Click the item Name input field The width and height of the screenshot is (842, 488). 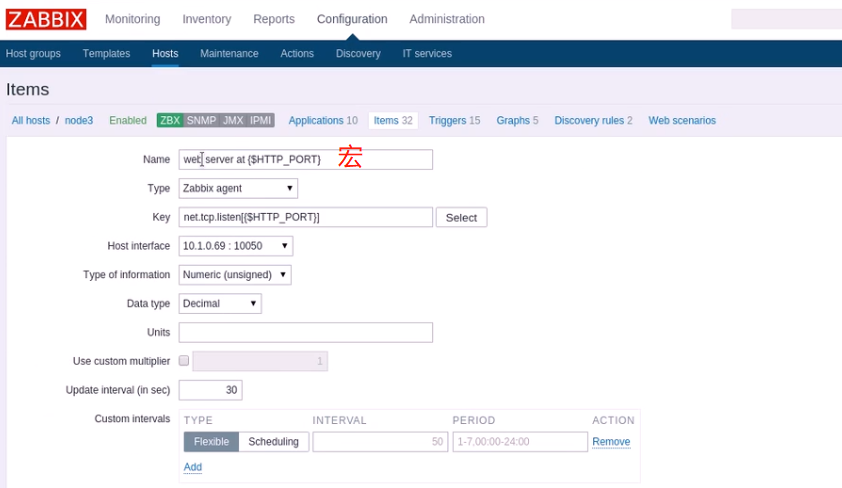[306, 159]
